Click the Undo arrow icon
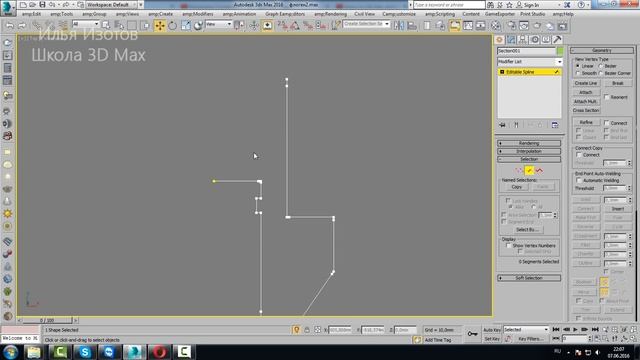Image resolution: width=640 pixels, height=360 pixels. [10, 26]
